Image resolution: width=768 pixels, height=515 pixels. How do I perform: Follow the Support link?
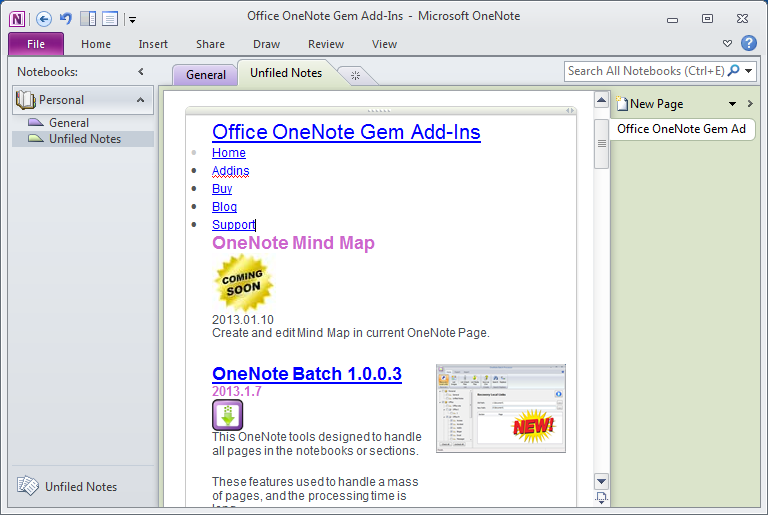(234, 225)
